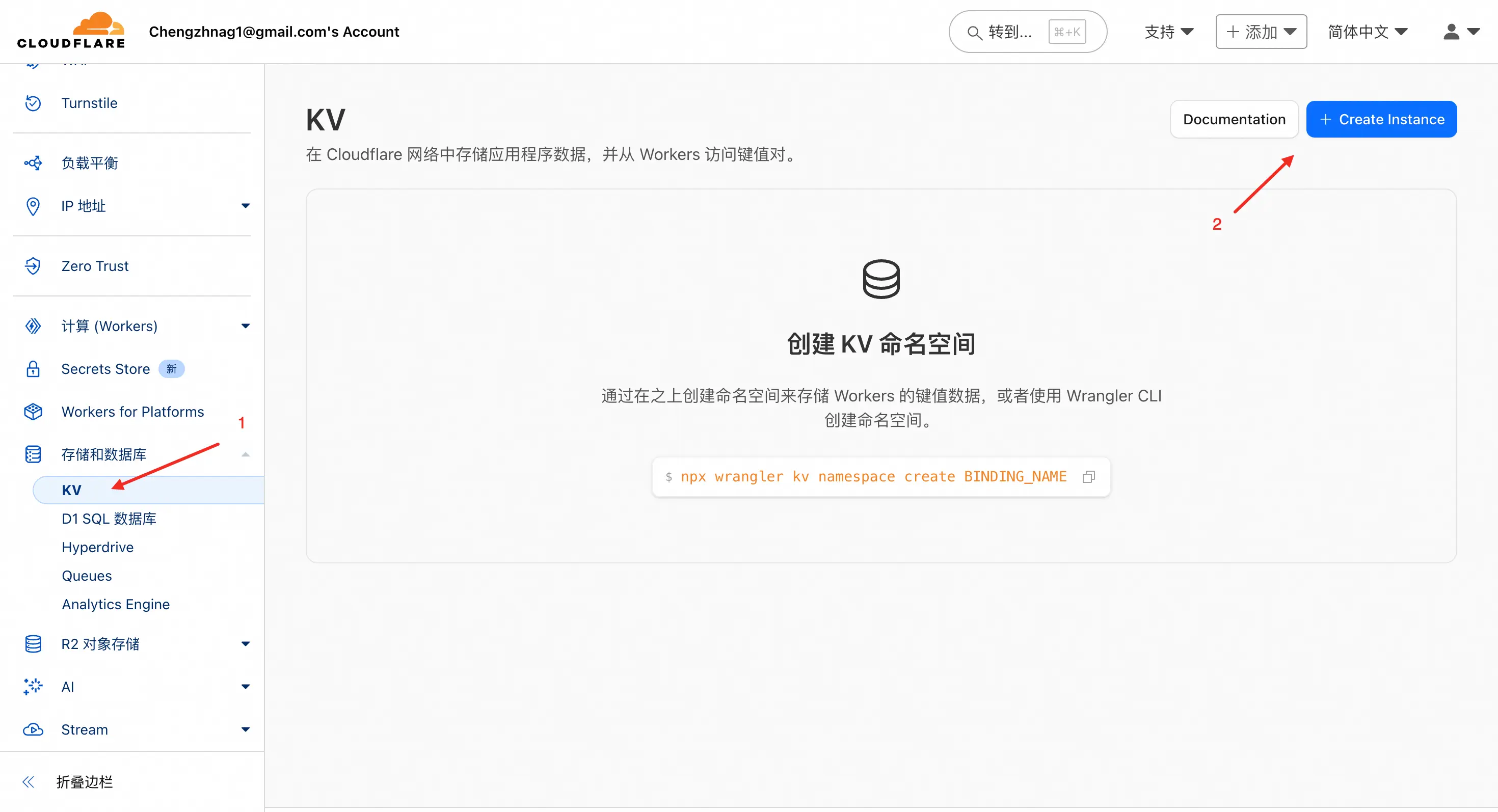Collapse the 存储和数据库 section
This screenshot has width=1498, height=812.
[x=246, y=454]
